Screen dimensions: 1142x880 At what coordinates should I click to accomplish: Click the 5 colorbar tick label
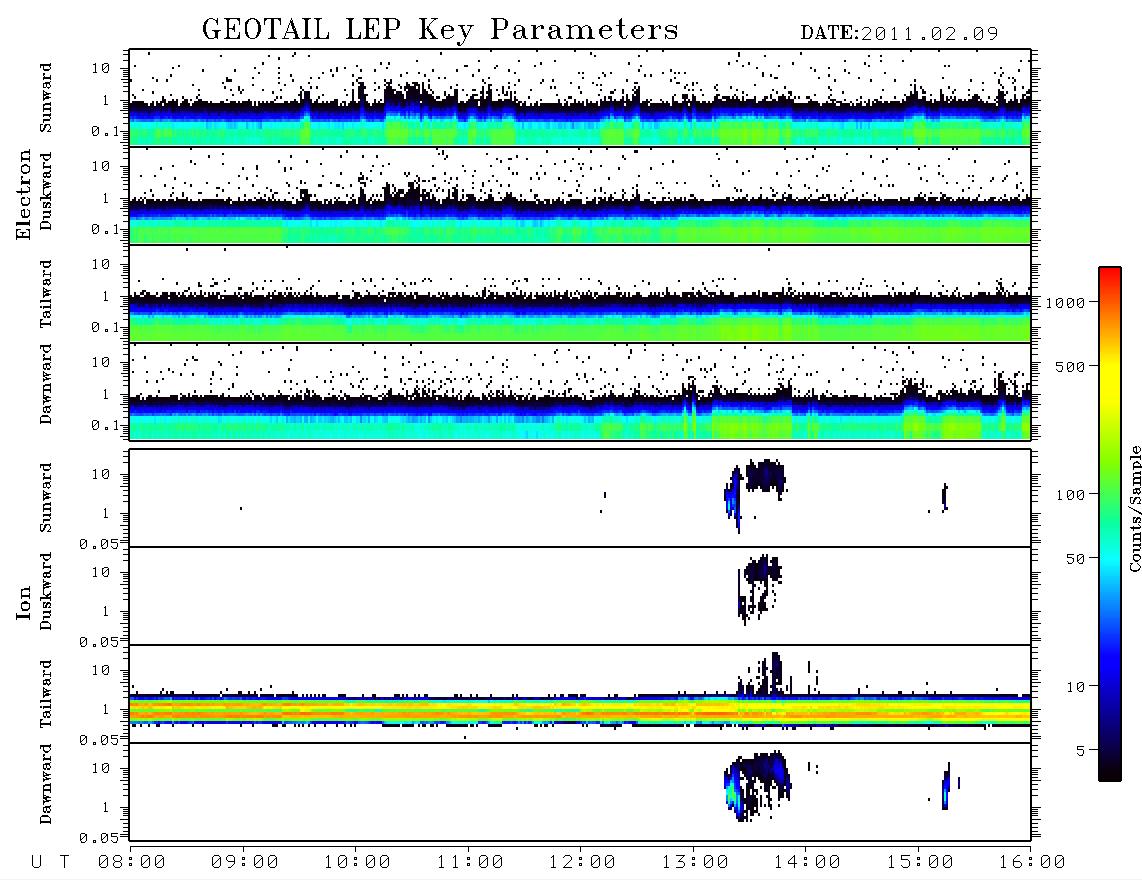1081,751
